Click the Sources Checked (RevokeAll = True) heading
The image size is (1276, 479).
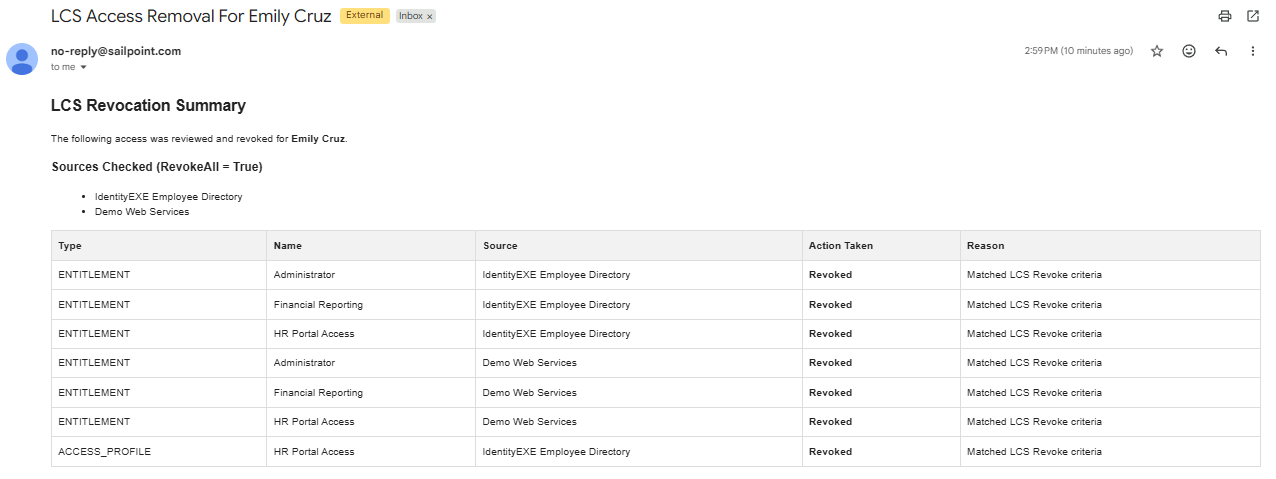157,167
